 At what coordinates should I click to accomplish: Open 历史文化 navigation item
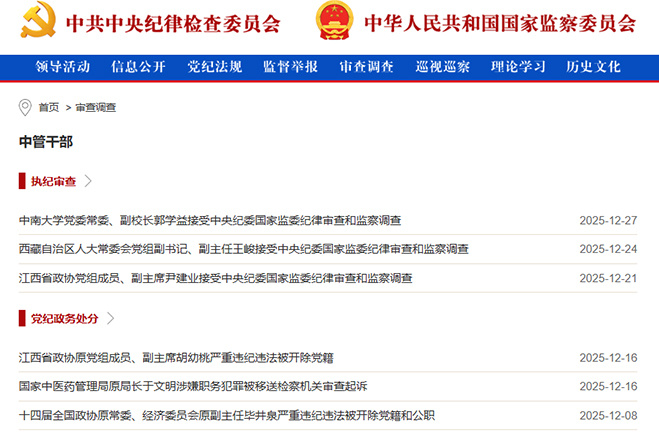tap(593, 67)
